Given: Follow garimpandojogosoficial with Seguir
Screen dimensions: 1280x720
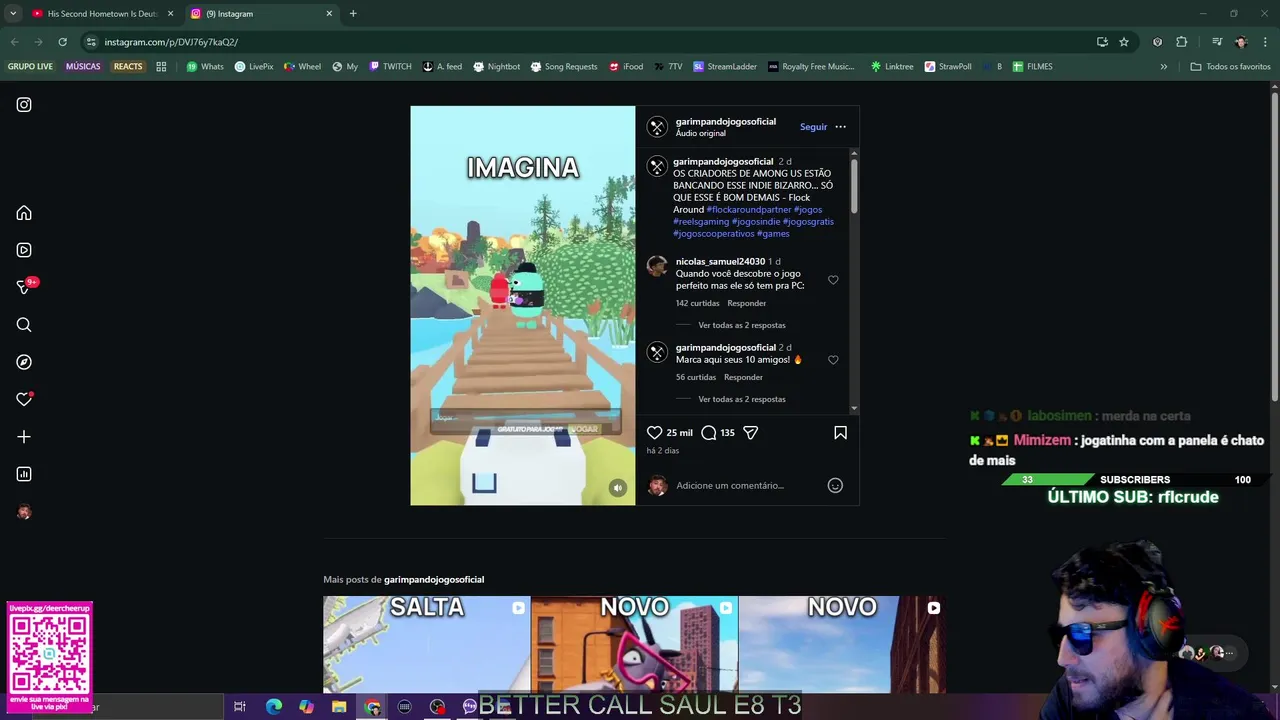Looking at the screenshot, I should pyautogui.click(x=813, y=127).
